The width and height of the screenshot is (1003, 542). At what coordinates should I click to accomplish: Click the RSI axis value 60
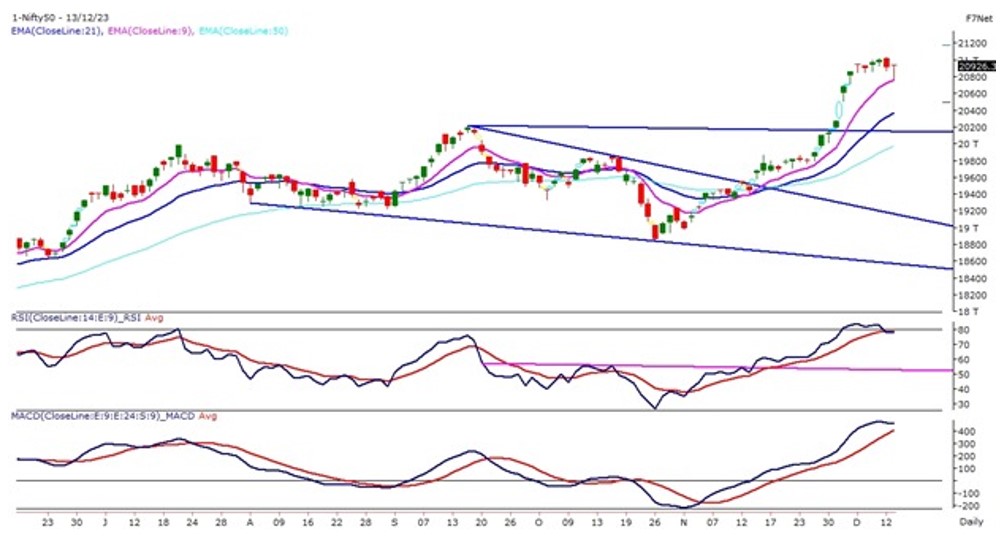pyautogui.click(x=963, y=360)
